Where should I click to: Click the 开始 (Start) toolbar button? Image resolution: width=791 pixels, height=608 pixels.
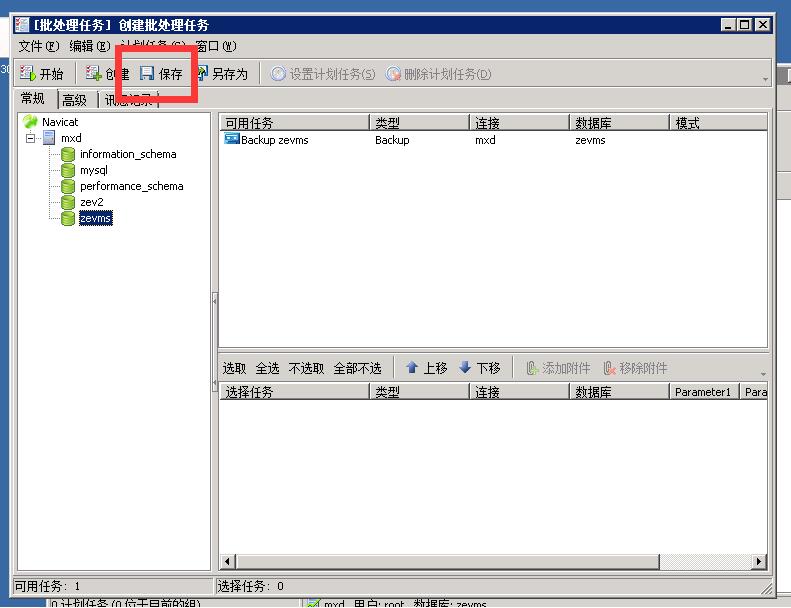coord(41,74)
